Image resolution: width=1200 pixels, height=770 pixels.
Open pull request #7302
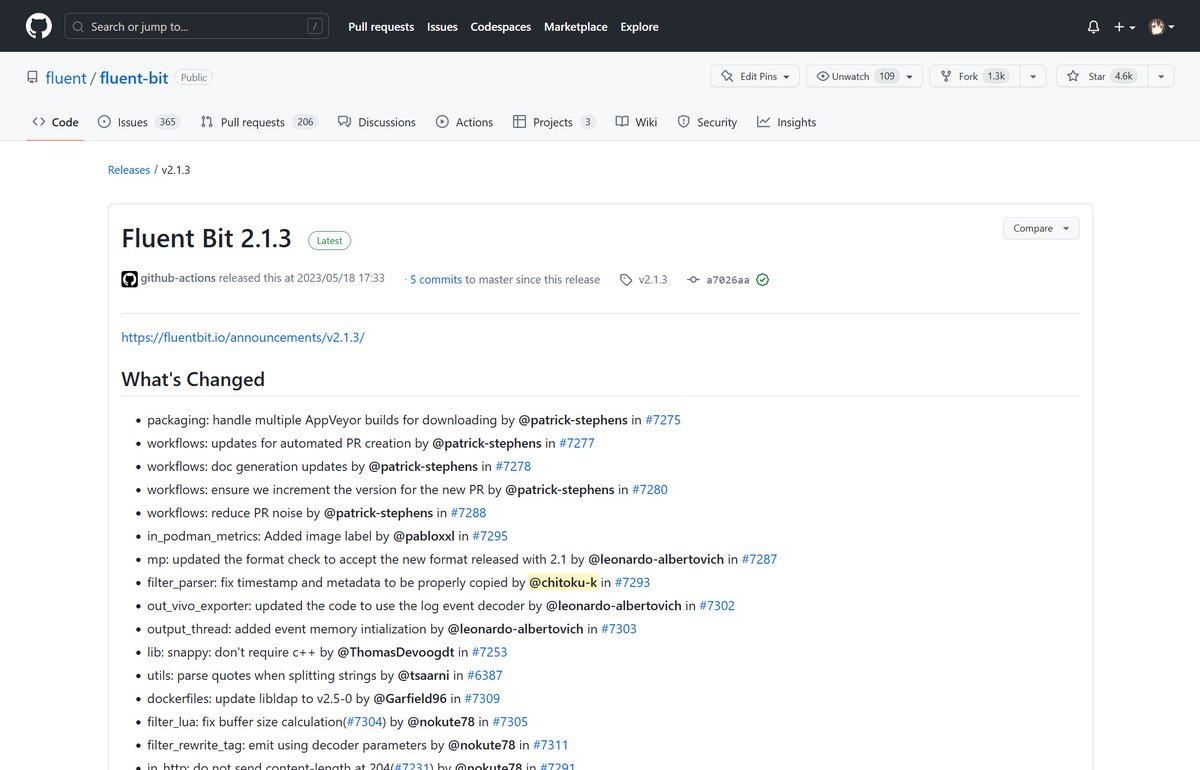717,605
